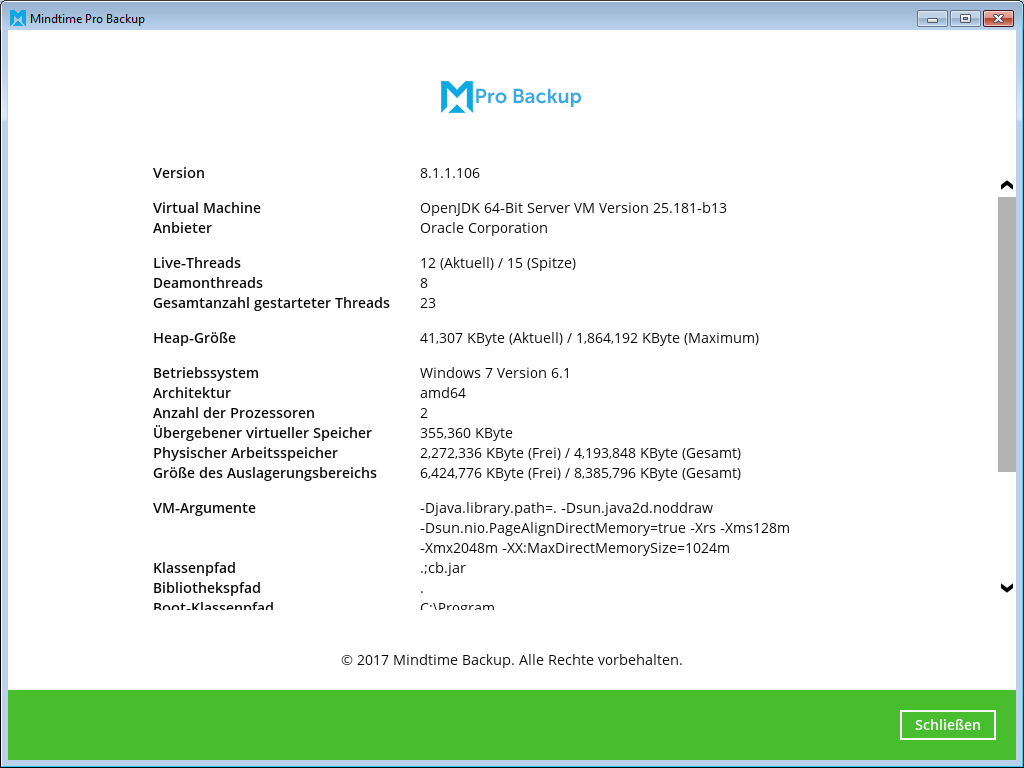The image size is (1024, 768).
Task: Maximize the Mindtime Pro Backup window
Action: point(965,19)
